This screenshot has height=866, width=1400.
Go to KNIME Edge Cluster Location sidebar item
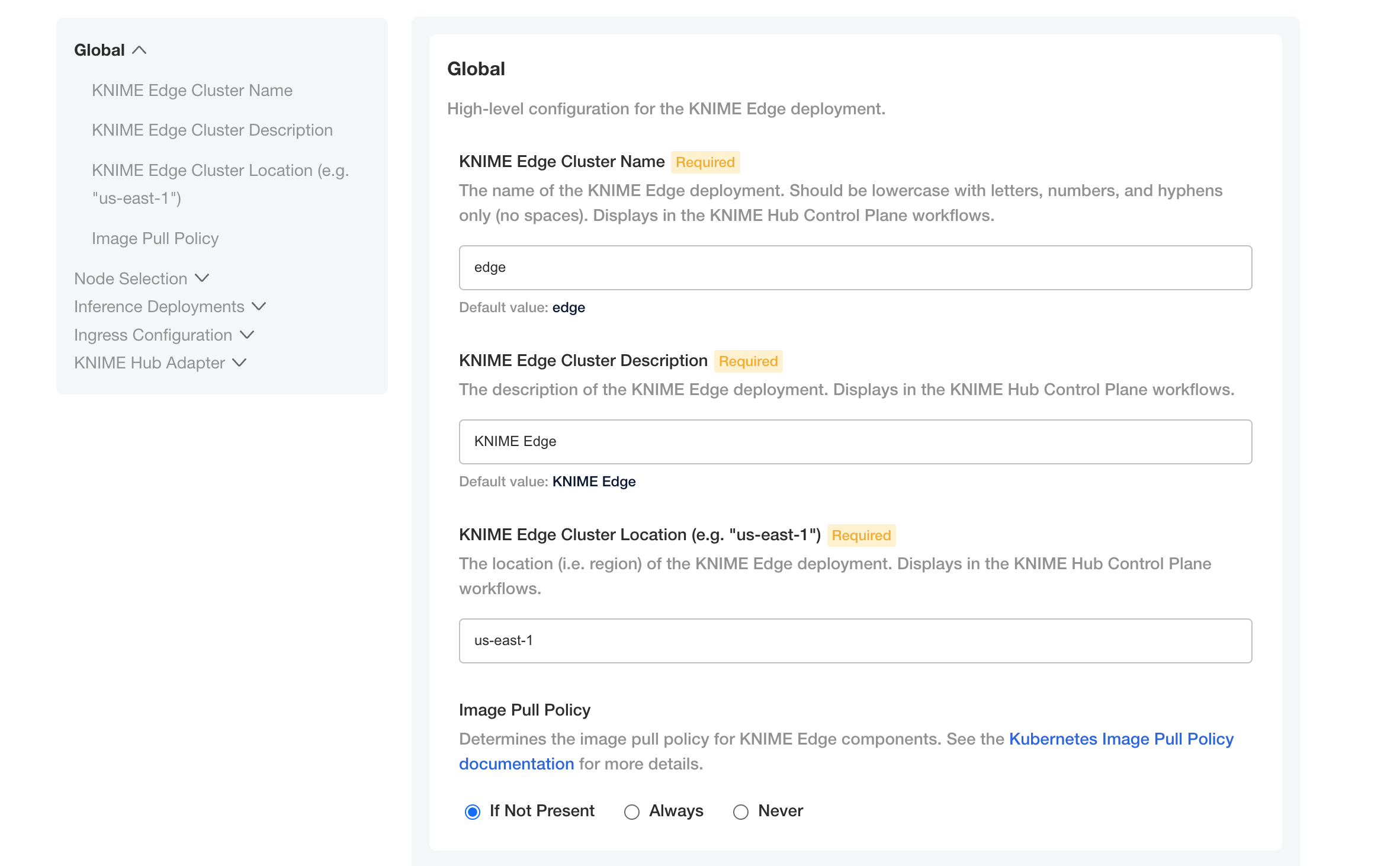tap(220, 184)
